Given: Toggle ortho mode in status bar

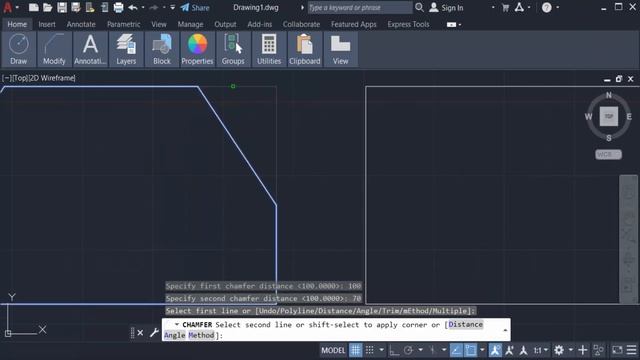Looking at the screenshot, I should click(394, 350).
